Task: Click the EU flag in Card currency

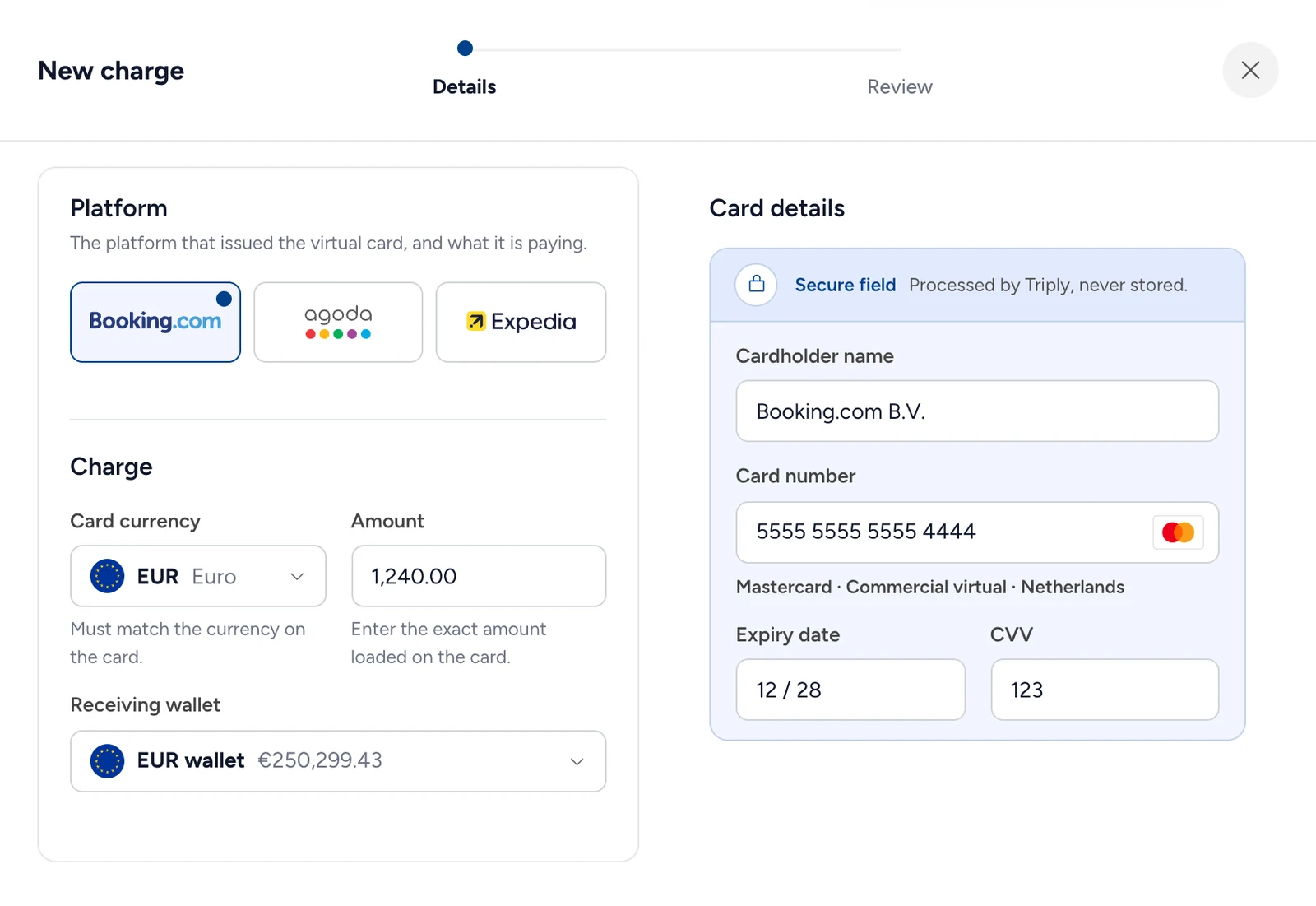Action: click(107, 576)
